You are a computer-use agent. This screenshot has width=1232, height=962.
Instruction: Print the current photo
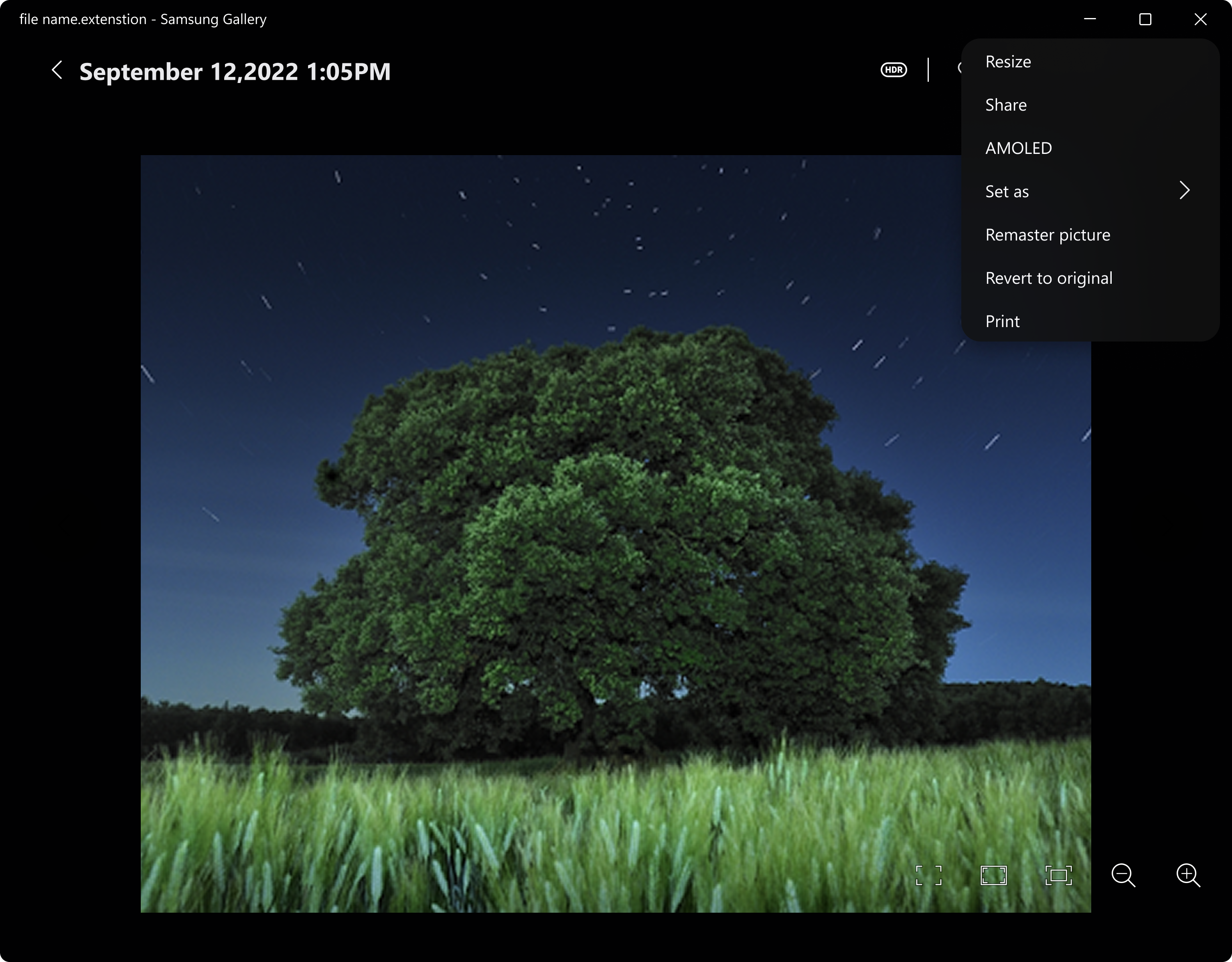[x=1003, y=321]
